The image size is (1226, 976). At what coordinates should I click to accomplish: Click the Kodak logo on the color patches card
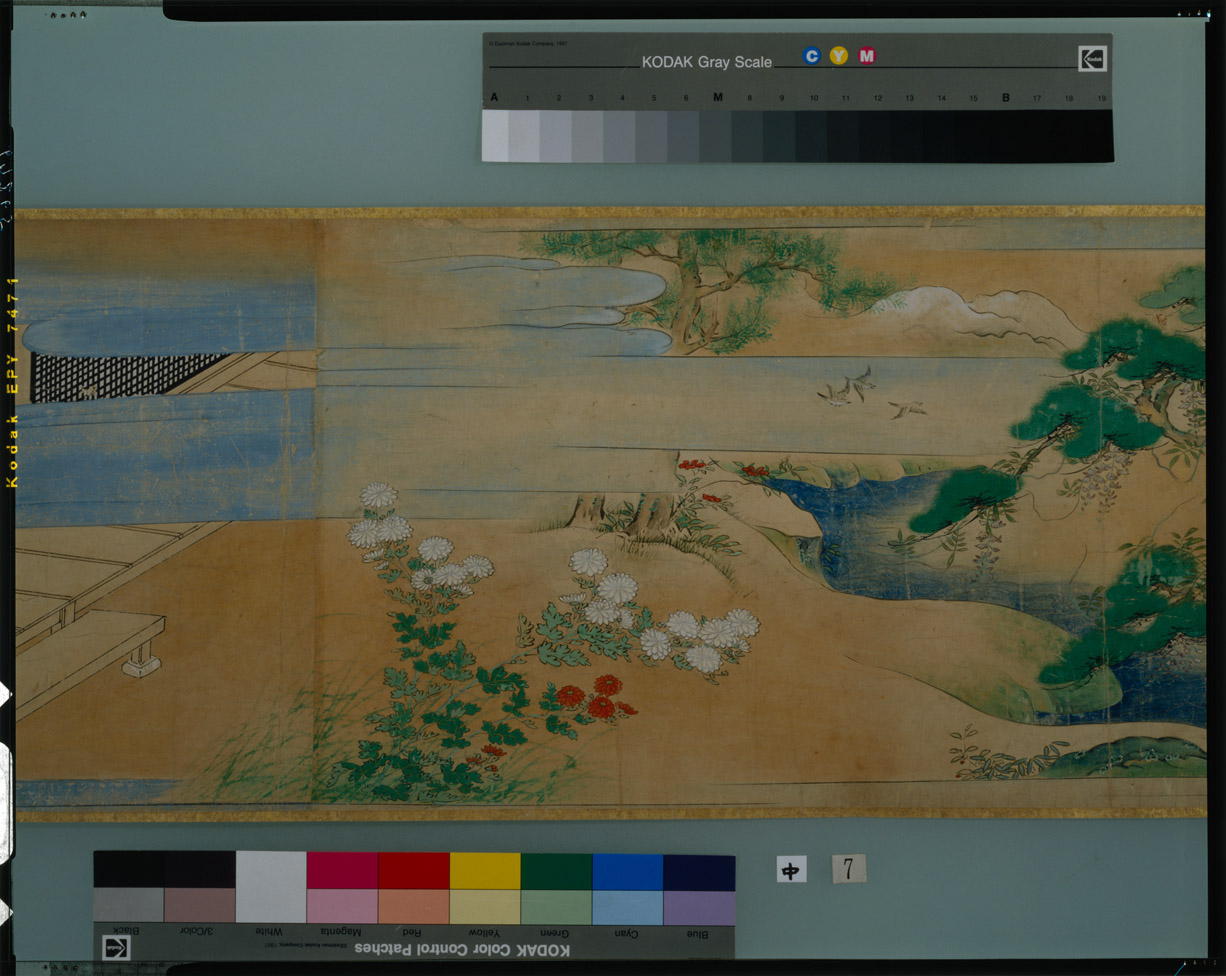[x=116, y=947]
